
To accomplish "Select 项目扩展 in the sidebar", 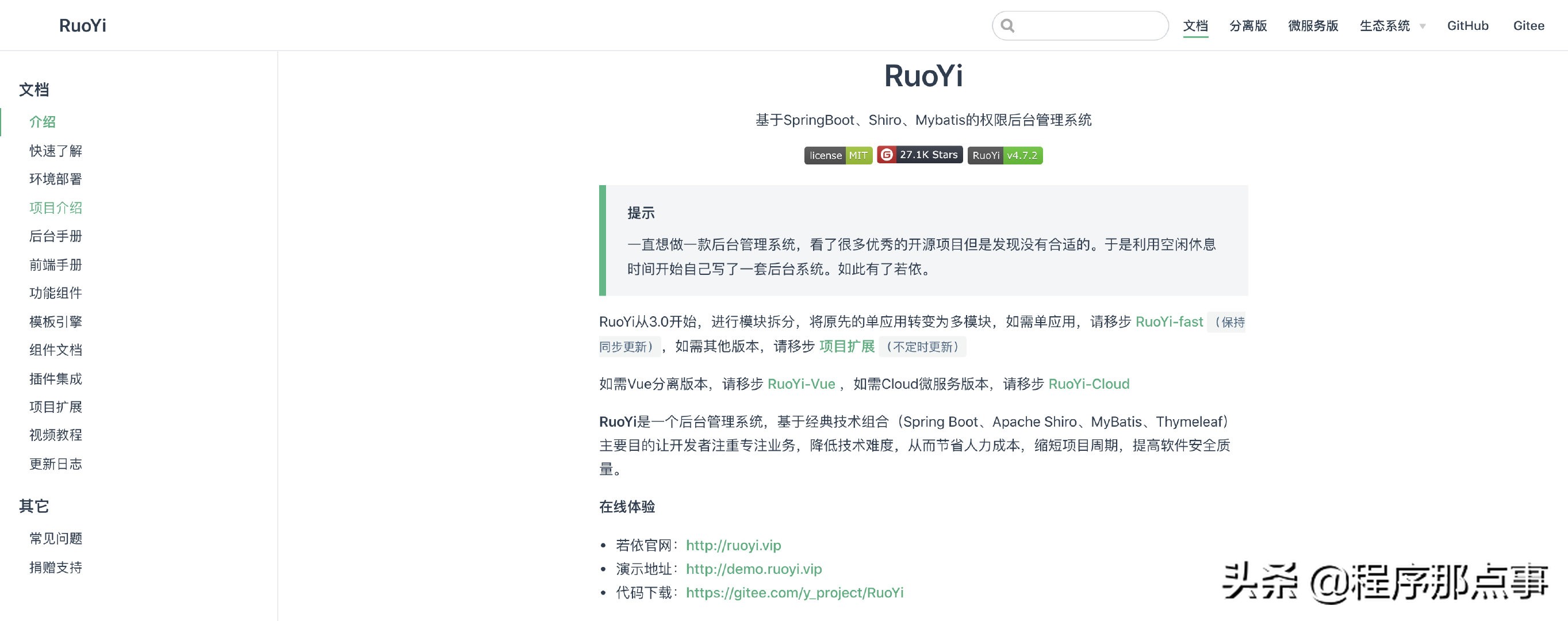I will (55, 407).
